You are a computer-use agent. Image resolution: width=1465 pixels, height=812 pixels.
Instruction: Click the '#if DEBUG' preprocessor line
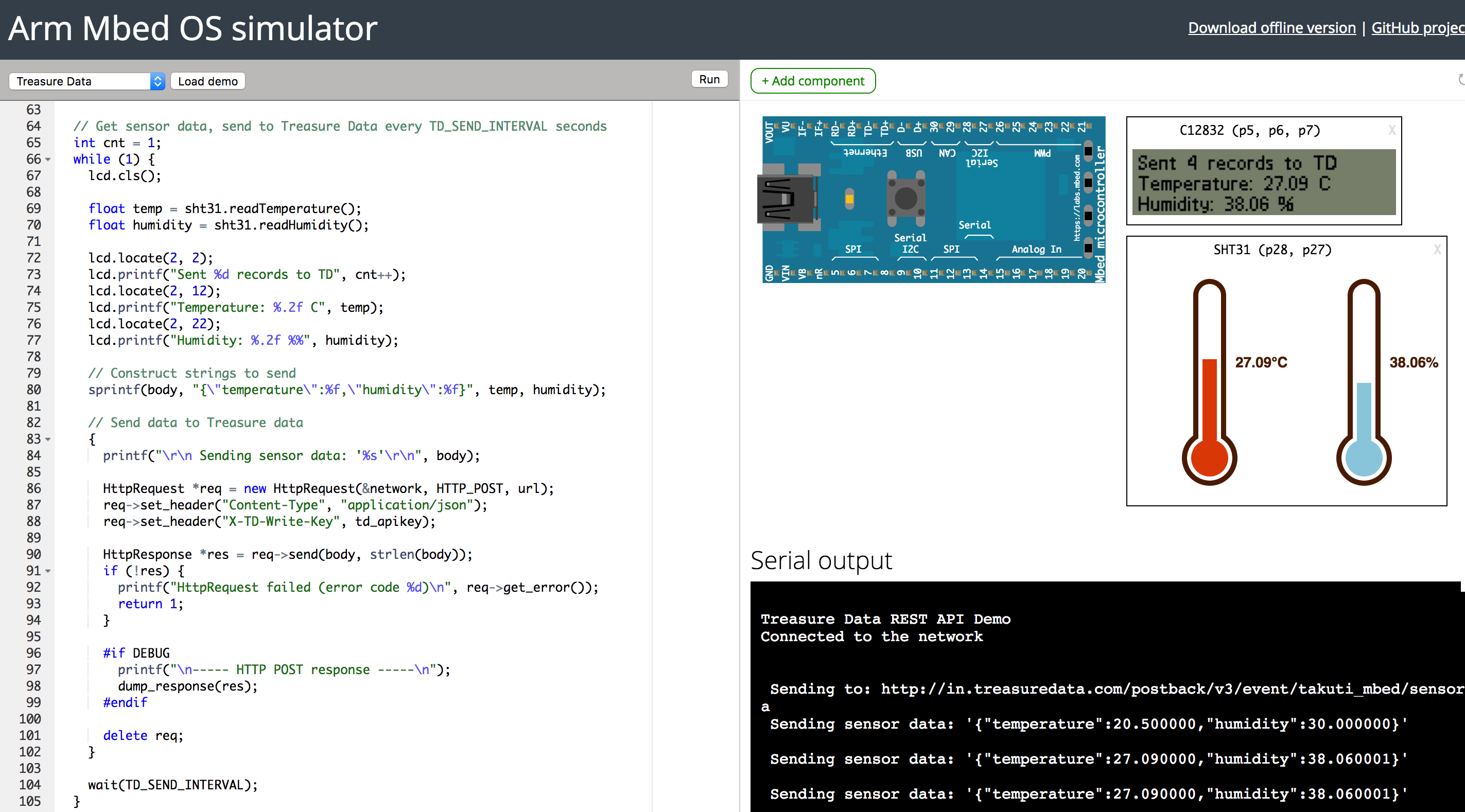136,654
